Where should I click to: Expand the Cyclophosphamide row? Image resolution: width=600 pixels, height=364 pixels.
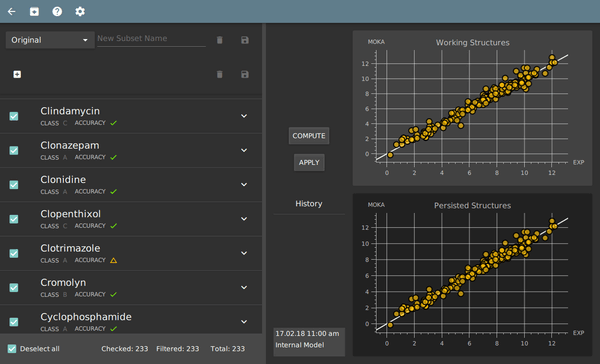[244, 322]
